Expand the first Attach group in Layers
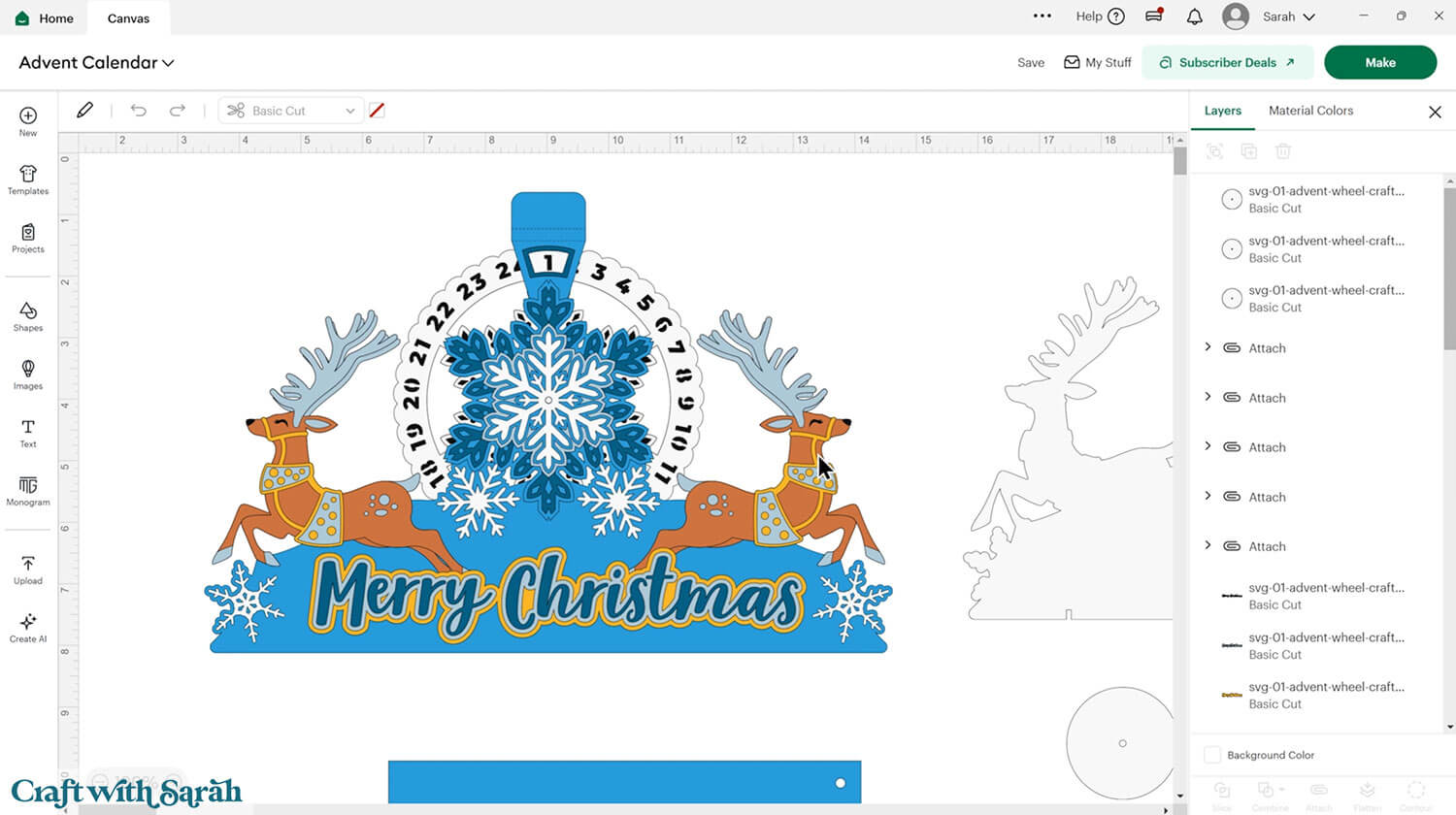The image size is (1456, 815). [1208, 347]
